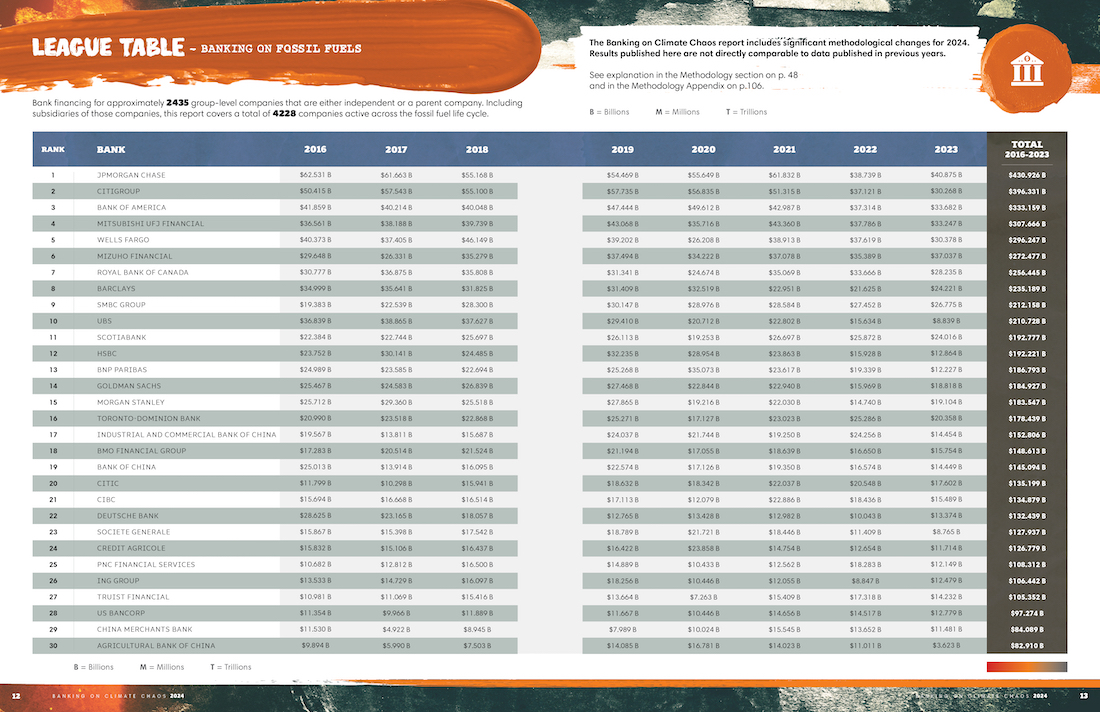Click page number 12 in footer
The image size is (1100, 712).
point(16,695)
